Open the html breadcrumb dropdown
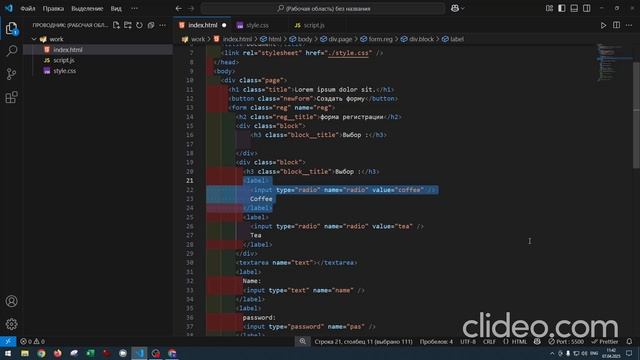The width and height of the screenshot is (640, 360). coord(271,39)
